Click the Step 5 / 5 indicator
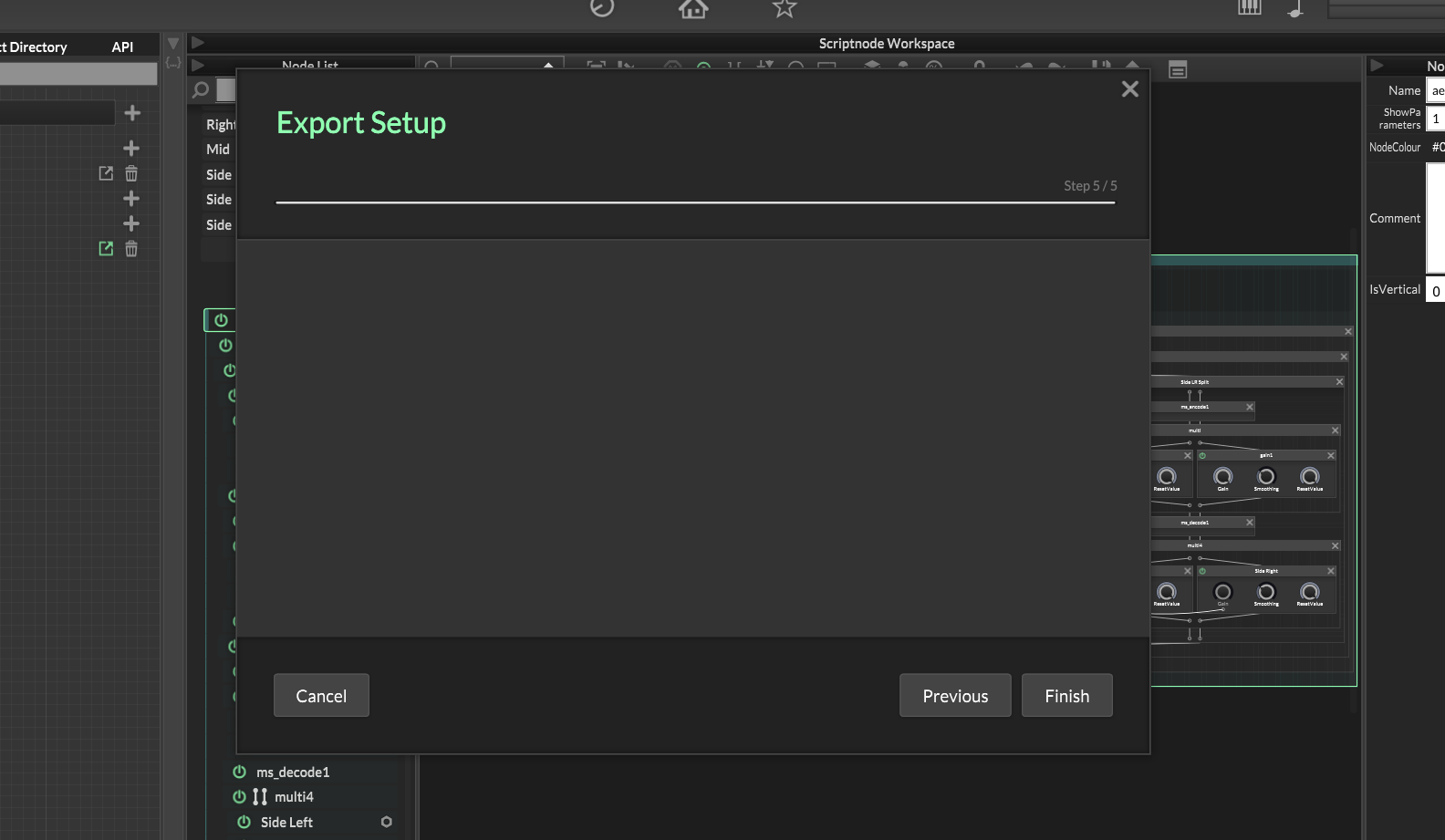This screenshot has height=840, width=1445. [x=1090, y=185]
